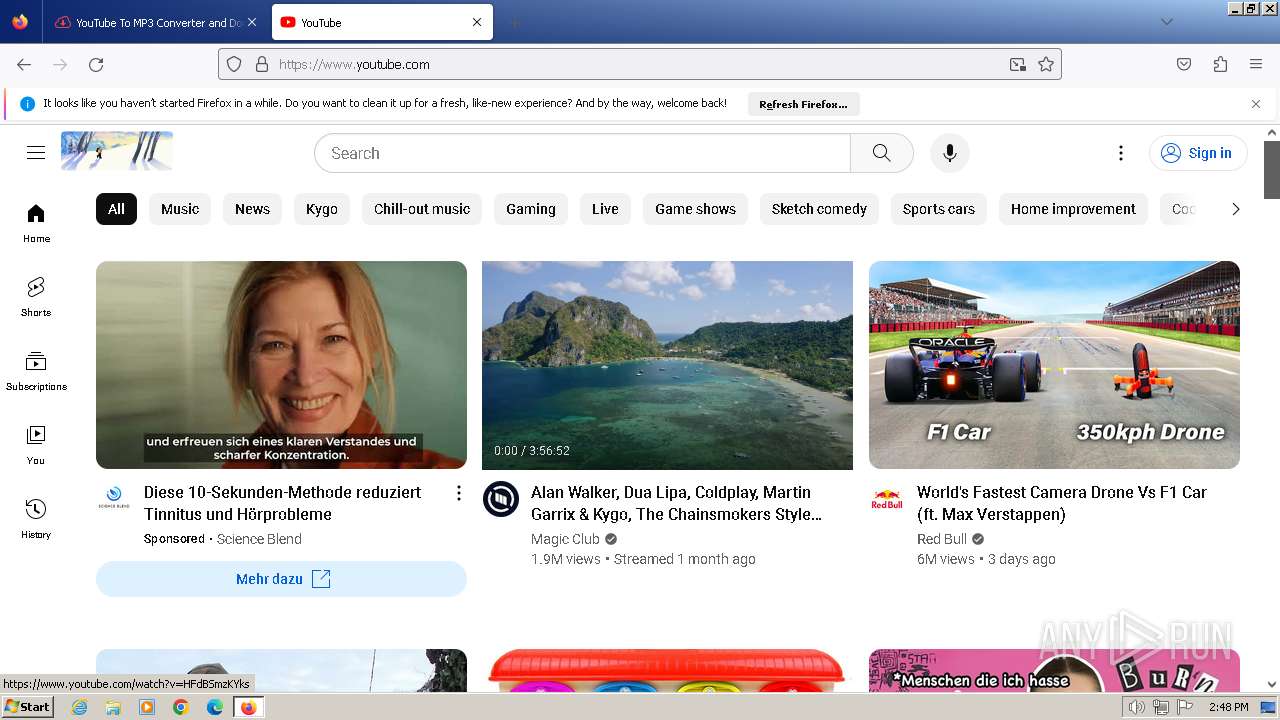Open the You section in sidebar
The width and height of the screenshot is (1280, 720).
(x=36, y=445)
